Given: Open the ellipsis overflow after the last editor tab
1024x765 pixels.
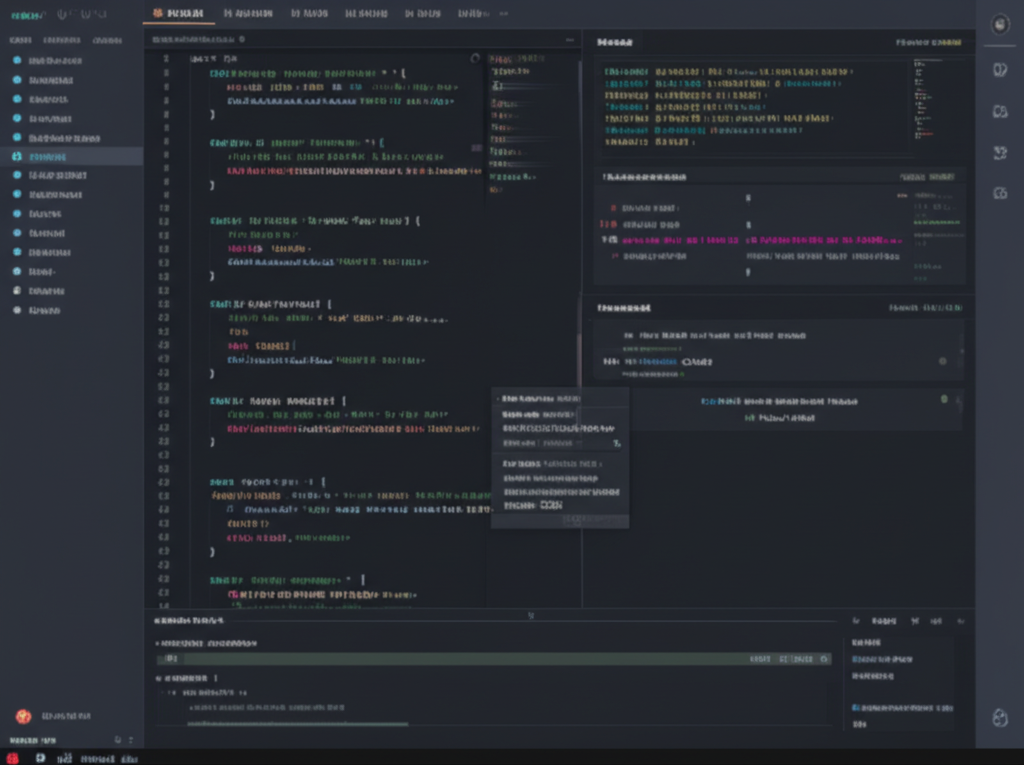Looking at the screenshot, I should click(x=504, y=14).
